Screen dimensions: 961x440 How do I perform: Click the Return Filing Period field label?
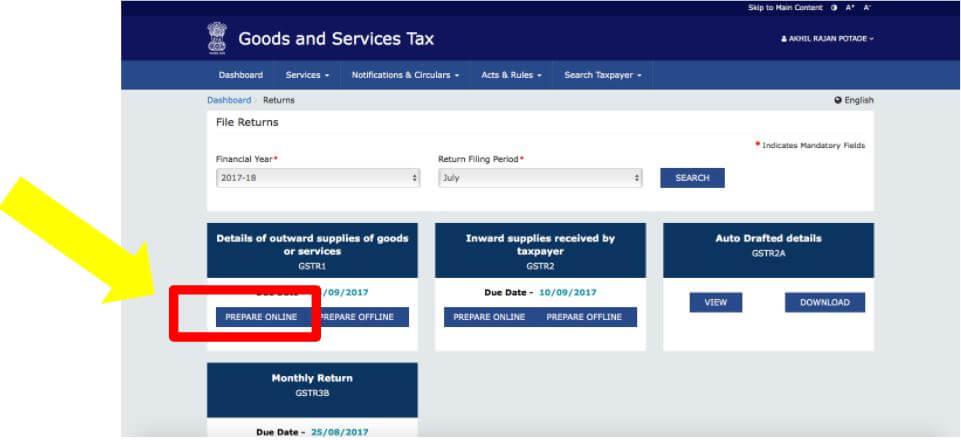coord(481,159)
